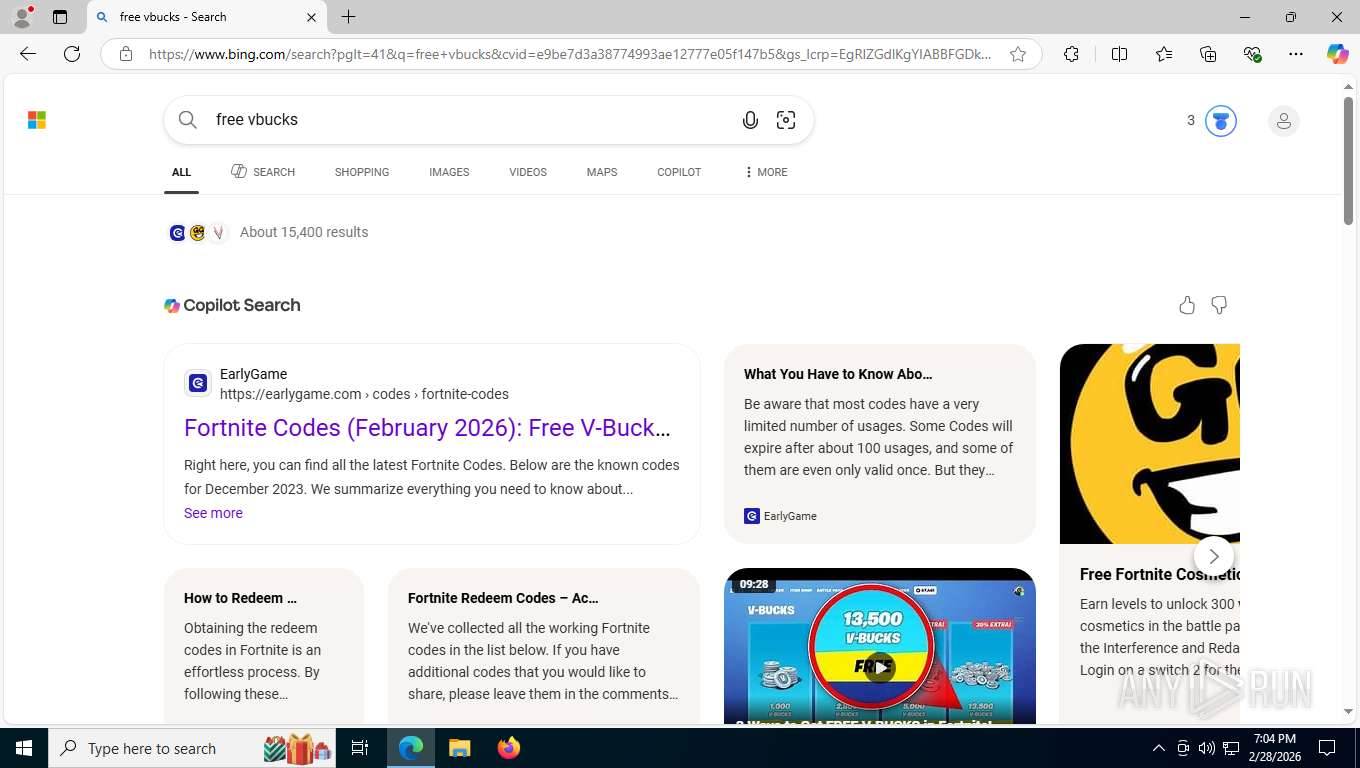View site information lock icon
The image size is (1360, 768).
pos(126,54)
